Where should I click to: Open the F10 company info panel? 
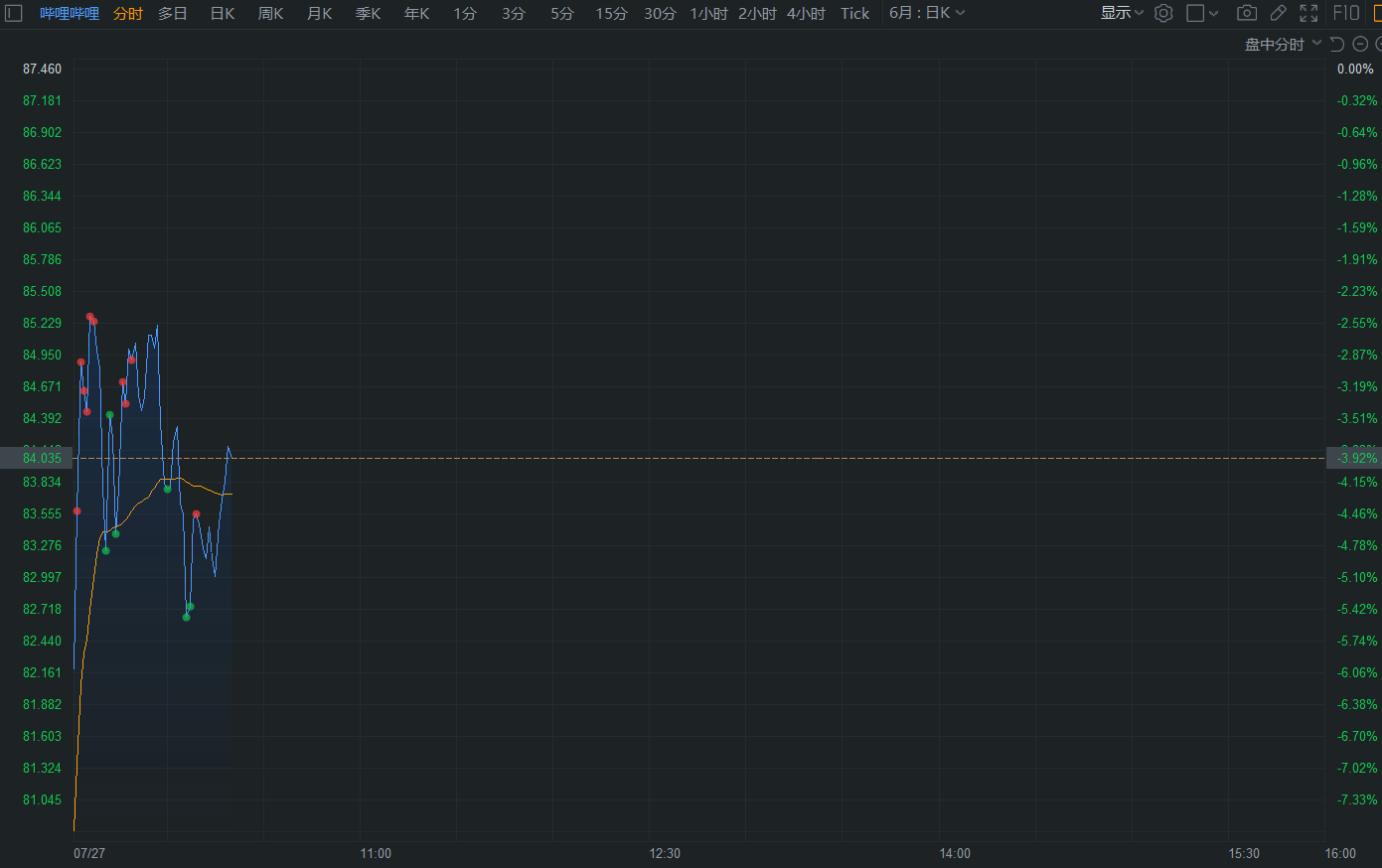tap(1346, 13)
